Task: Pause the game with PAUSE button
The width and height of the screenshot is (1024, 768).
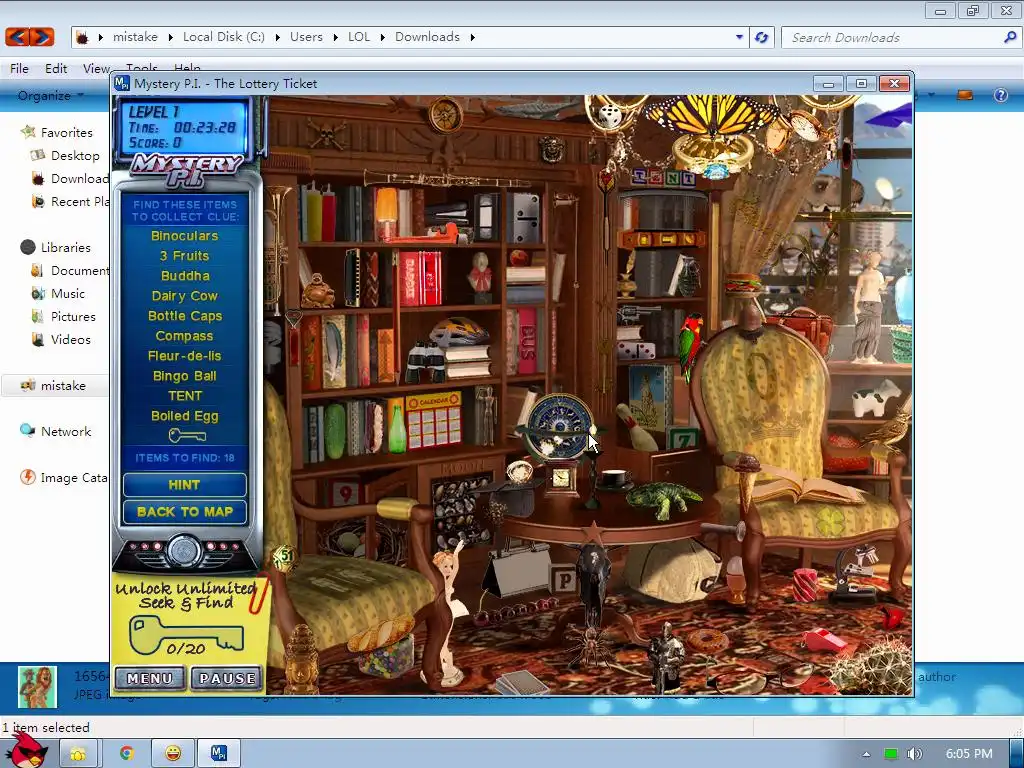Action: pyautogui.click(x=227, y=679)
